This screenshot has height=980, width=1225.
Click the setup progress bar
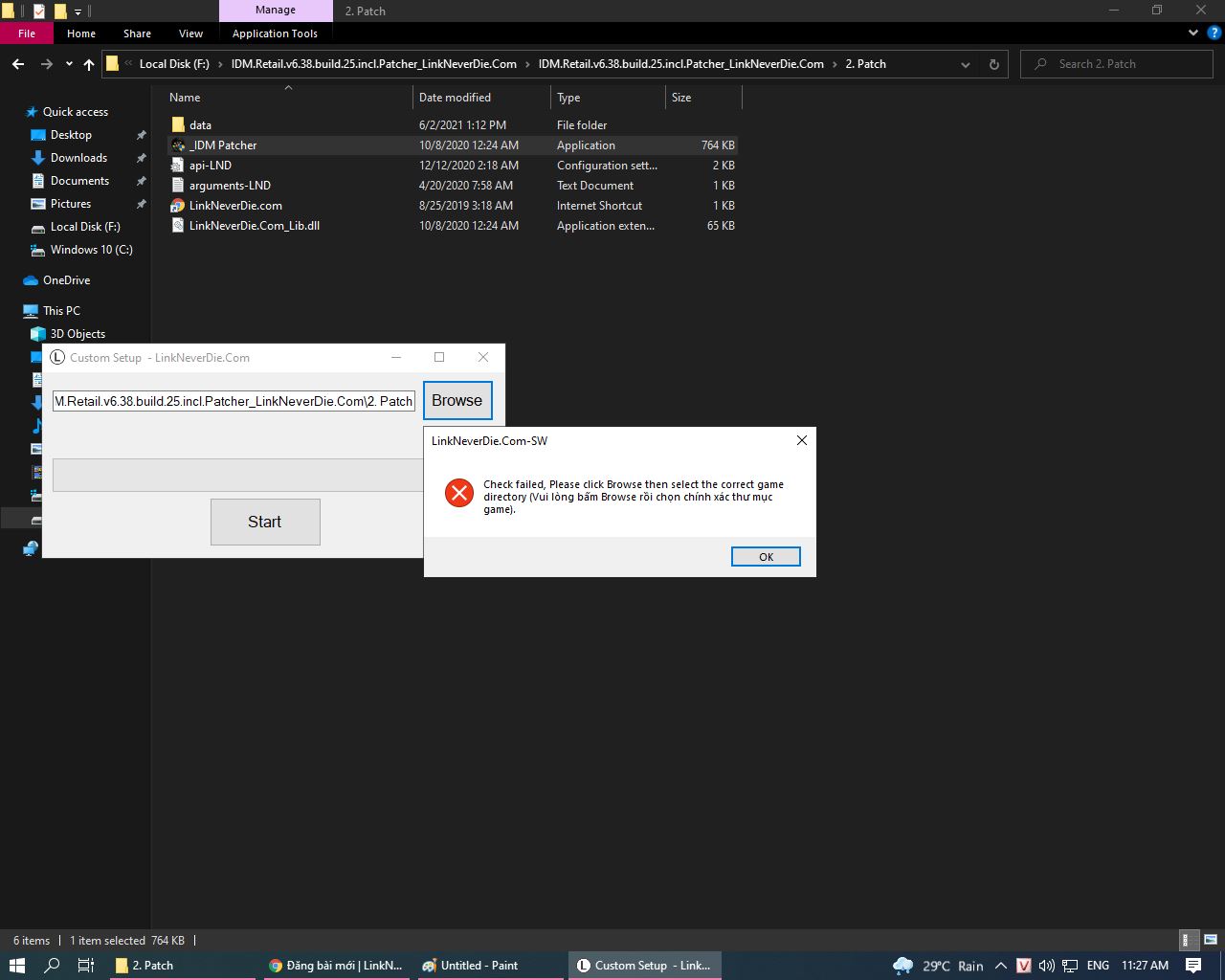point(238,475)
